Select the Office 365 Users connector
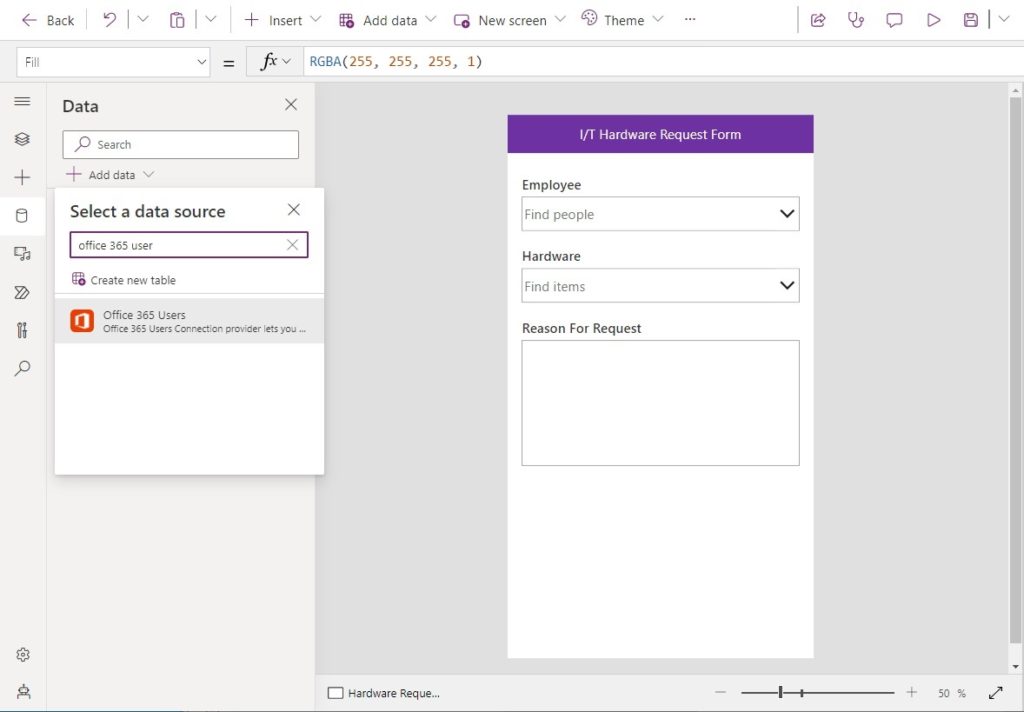1024x712 pixels. (x=189, y=321)
